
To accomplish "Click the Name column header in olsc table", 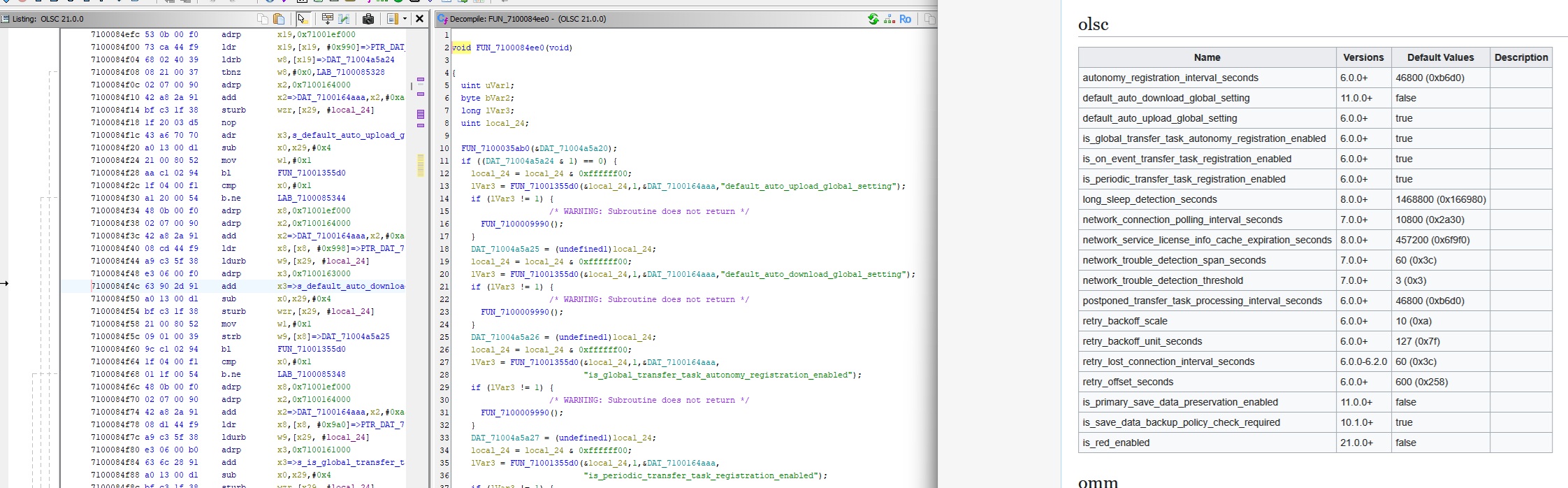I will [1207, 57].
